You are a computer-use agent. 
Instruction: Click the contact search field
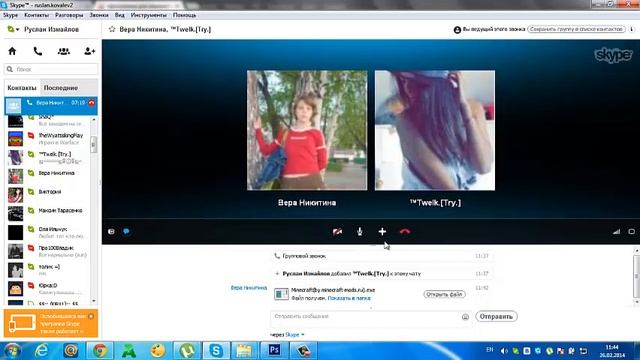click(51, 69)
